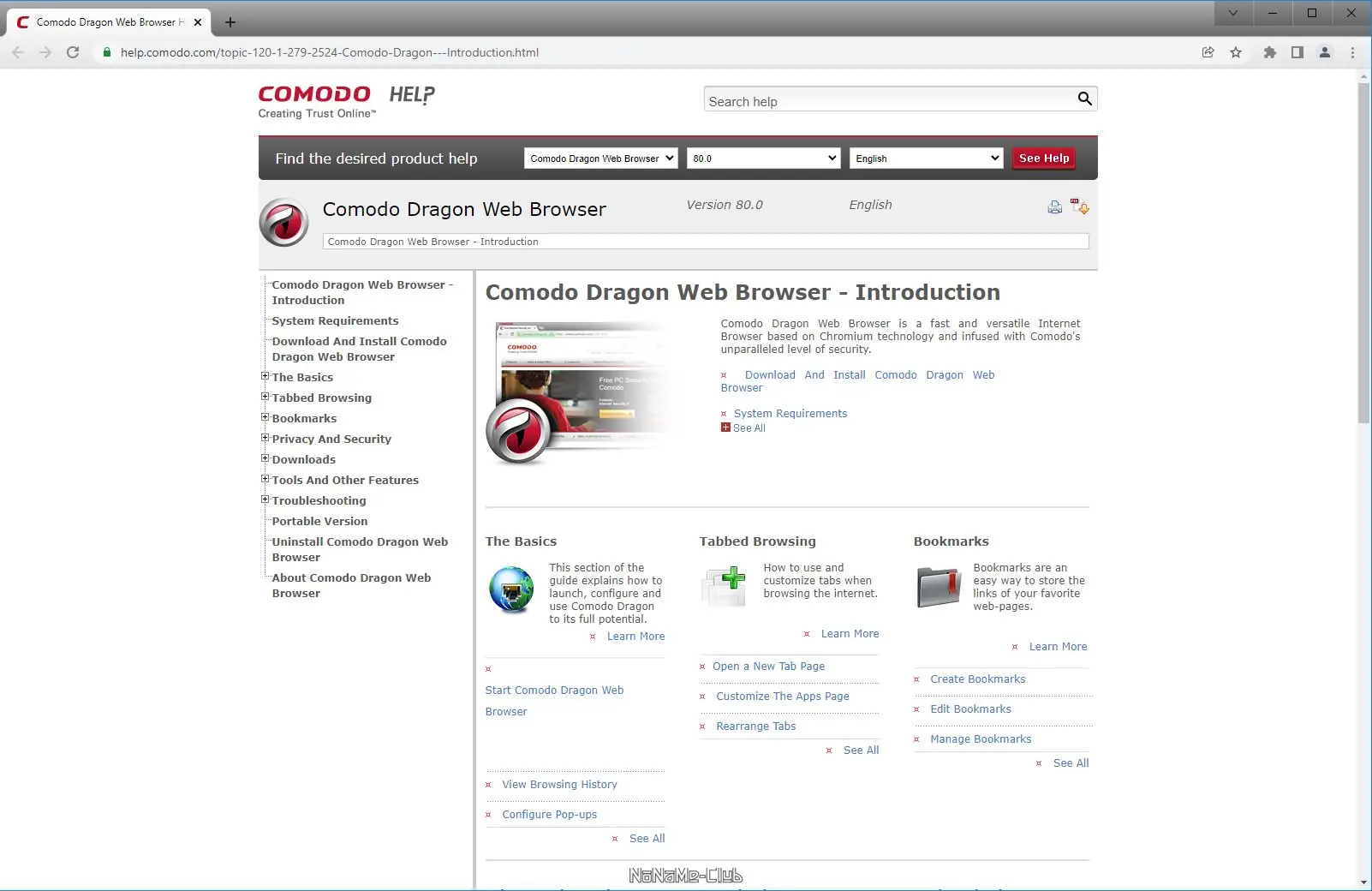Expand The Basics tree node
Viewport: 1372px width, 891px height.
[265, 376]
